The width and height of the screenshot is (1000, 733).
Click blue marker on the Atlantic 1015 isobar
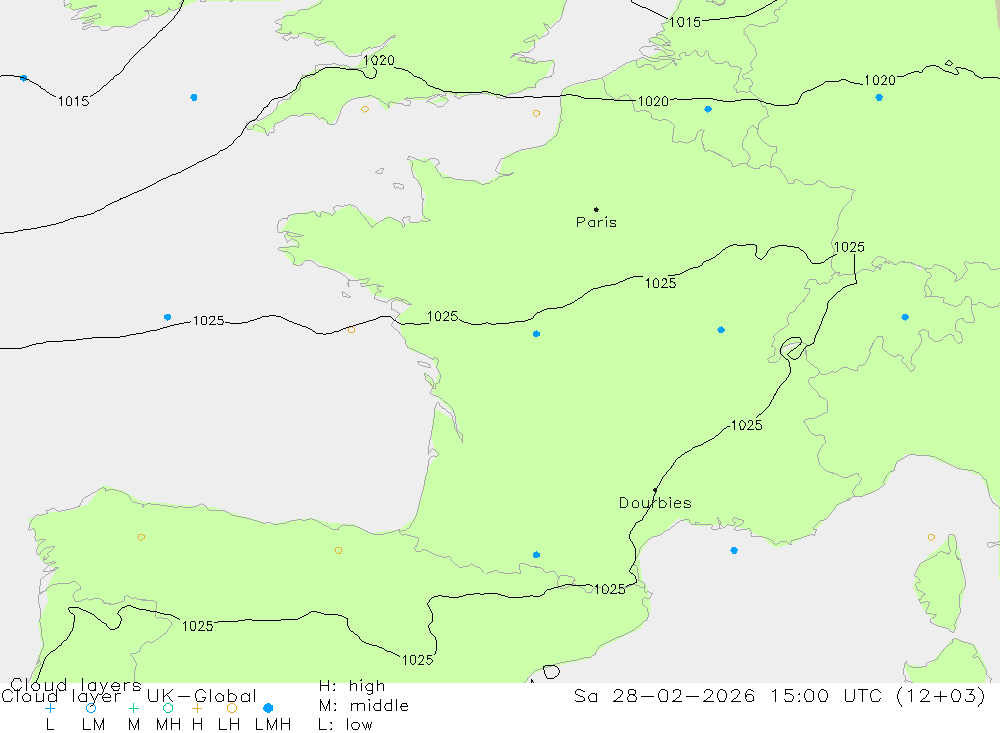tap(24, 78)
